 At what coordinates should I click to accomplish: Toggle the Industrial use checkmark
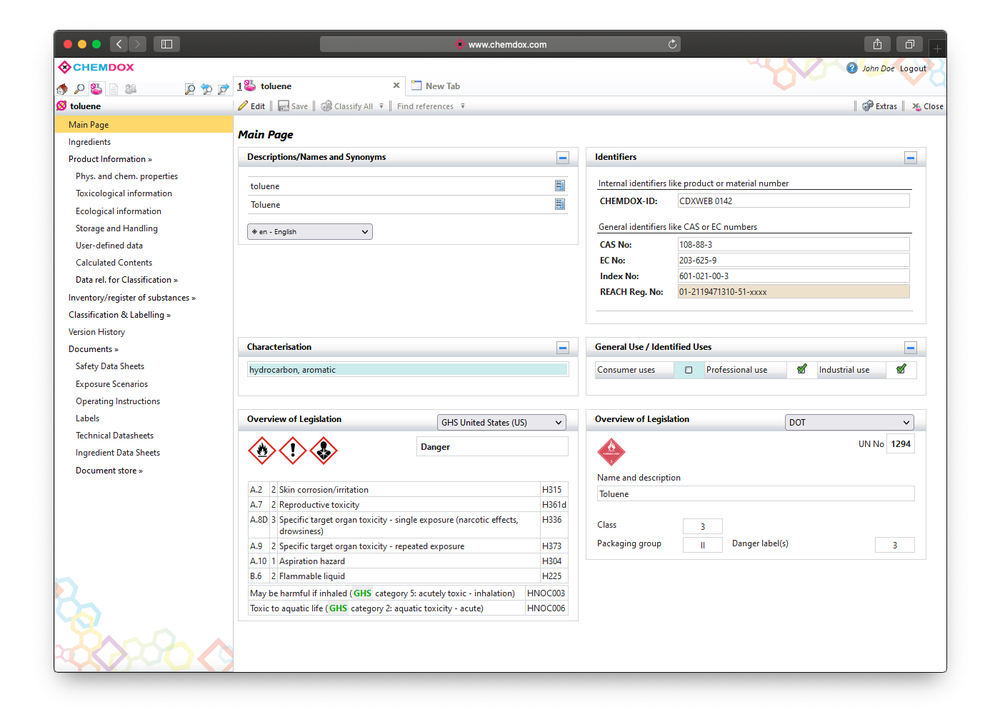901,369
